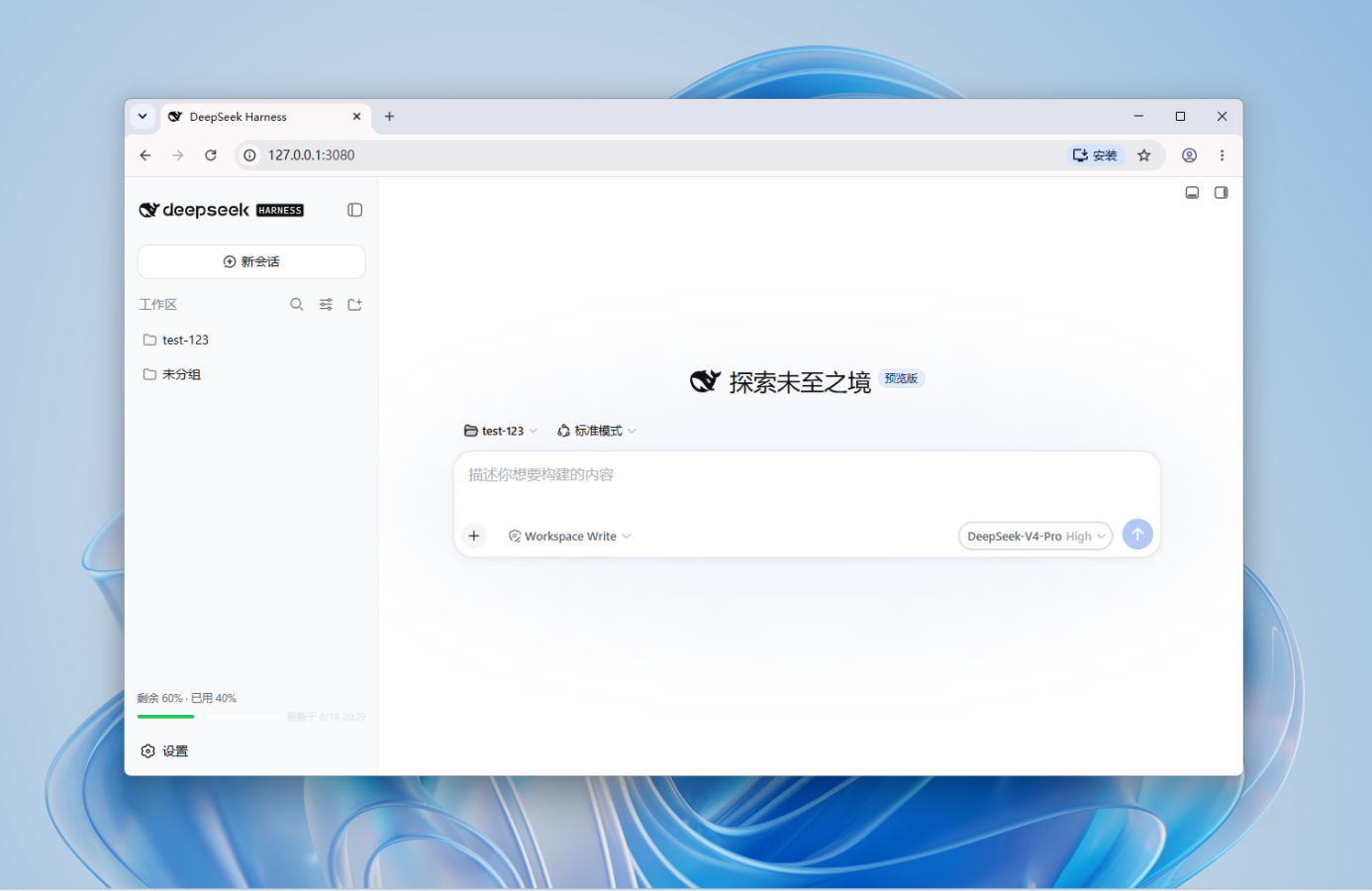The width and height of the screenshot is (1372, 891).
Task: Toggle the bottom panel layout icon
Action: coord(1192,192)
